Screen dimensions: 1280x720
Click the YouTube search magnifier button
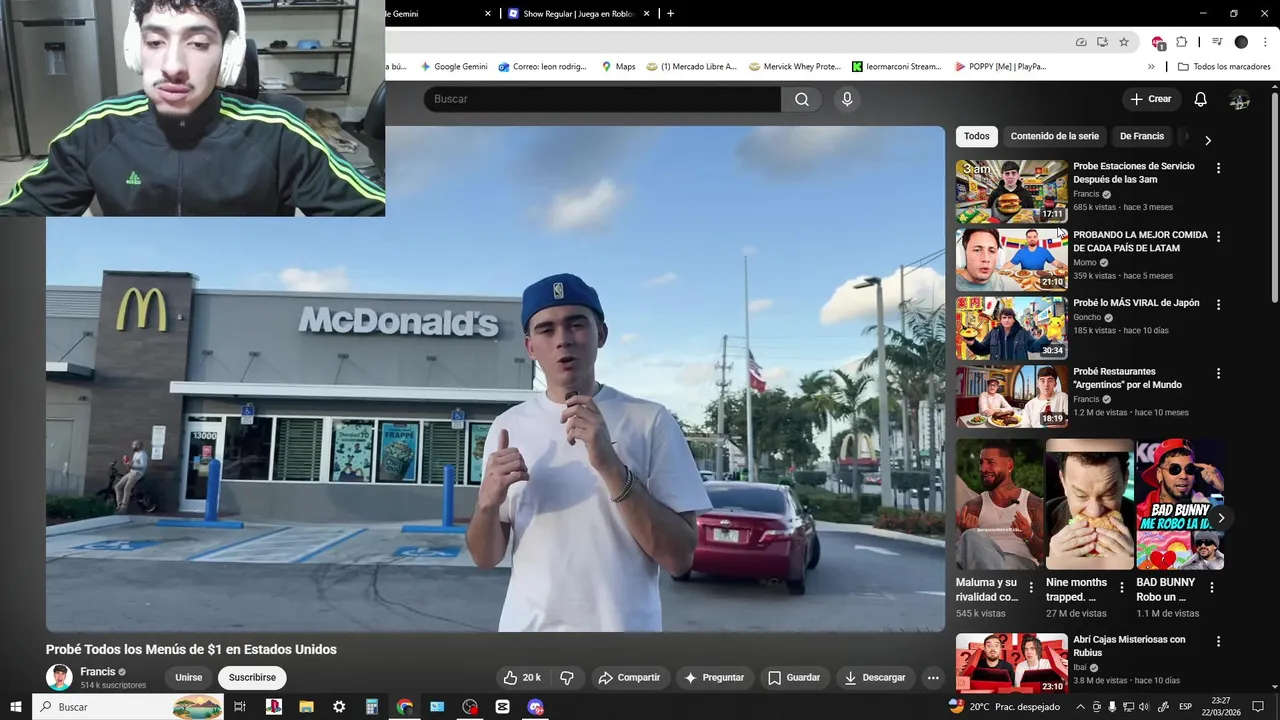(x=802, y=99)
